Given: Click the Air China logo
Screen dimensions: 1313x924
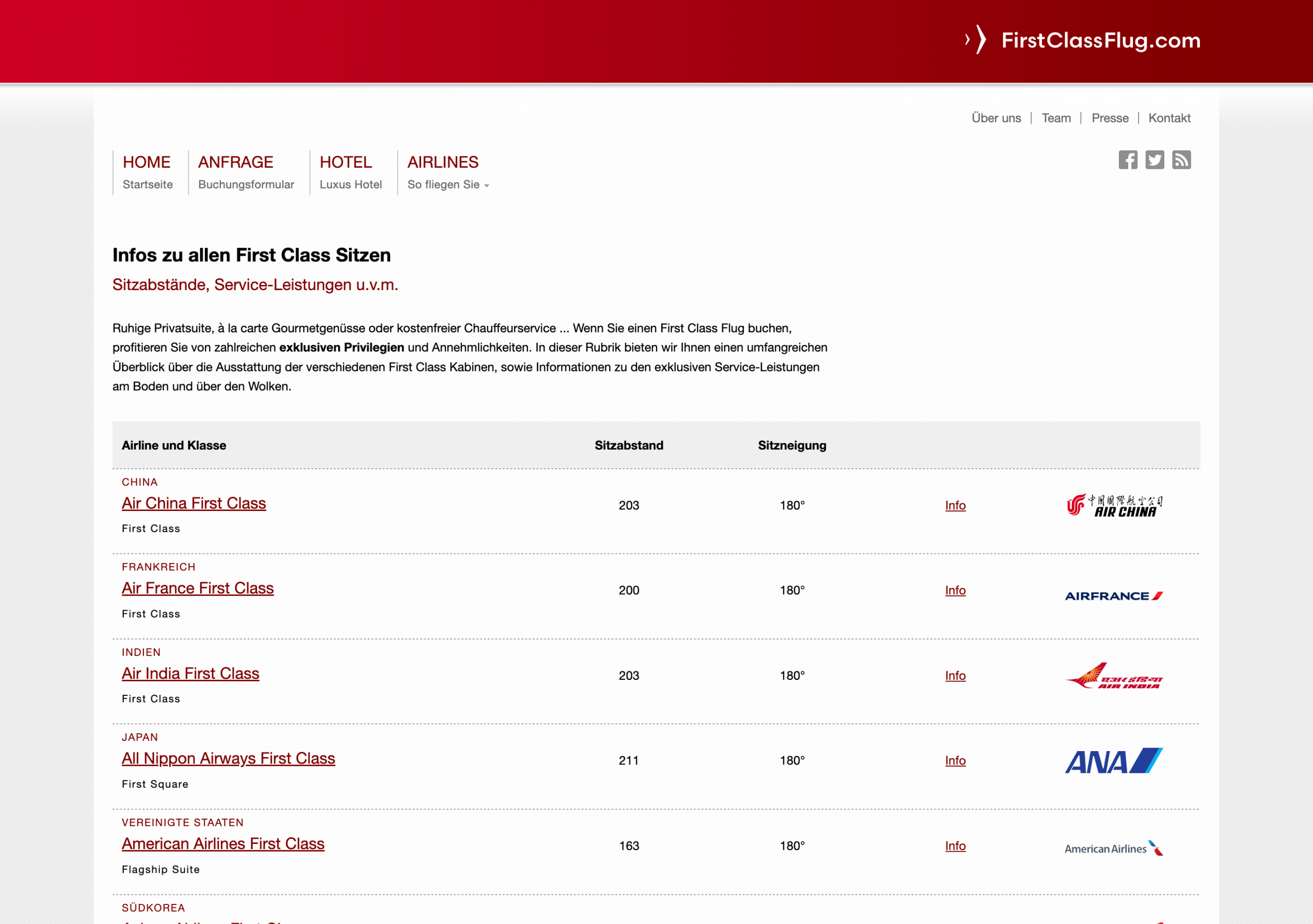Looking at the screenshot, I should coord(1114,505).
